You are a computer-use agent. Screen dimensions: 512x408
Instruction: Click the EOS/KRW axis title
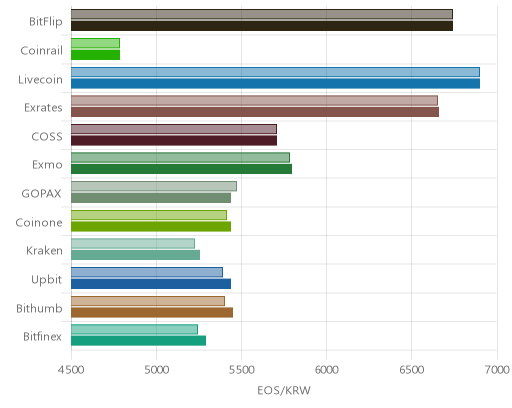pos(284,390)
